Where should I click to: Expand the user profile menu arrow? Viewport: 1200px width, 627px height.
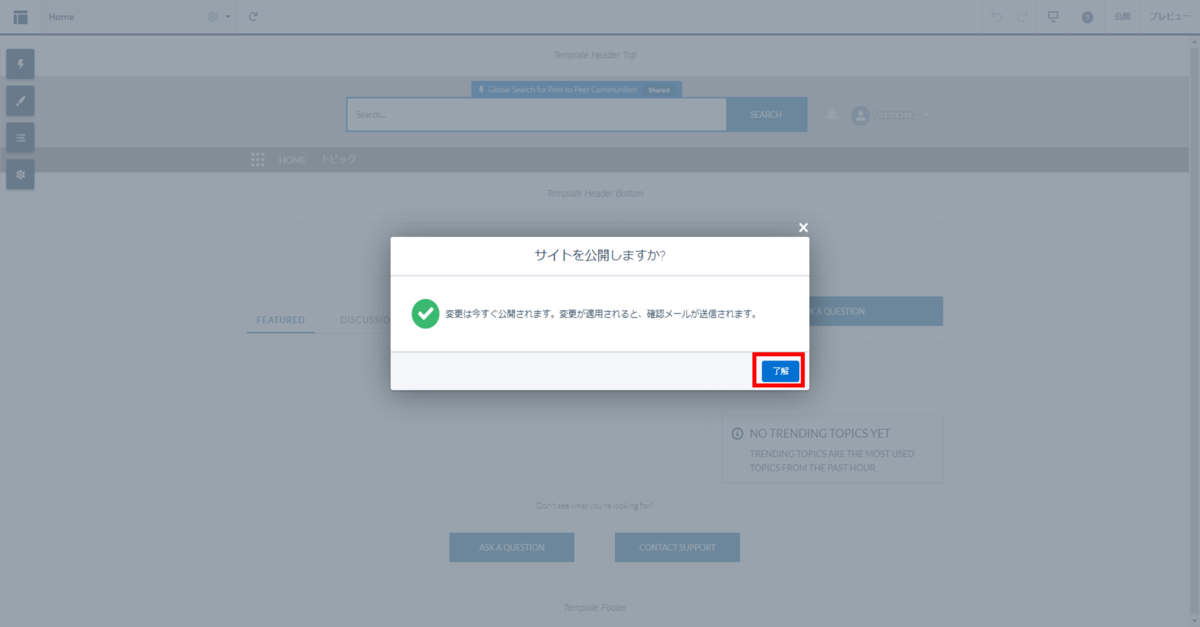pyautogui.click(x=926, y=115)
